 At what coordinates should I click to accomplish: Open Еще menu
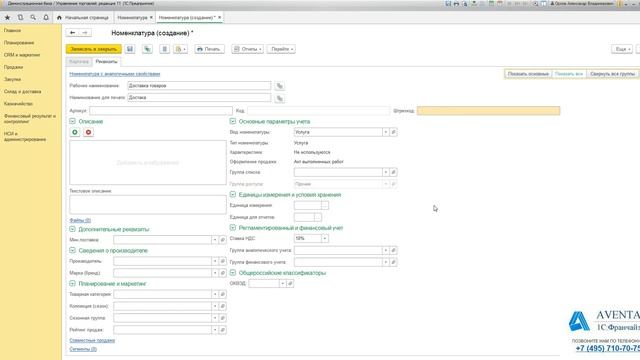(x=622, y=49)
